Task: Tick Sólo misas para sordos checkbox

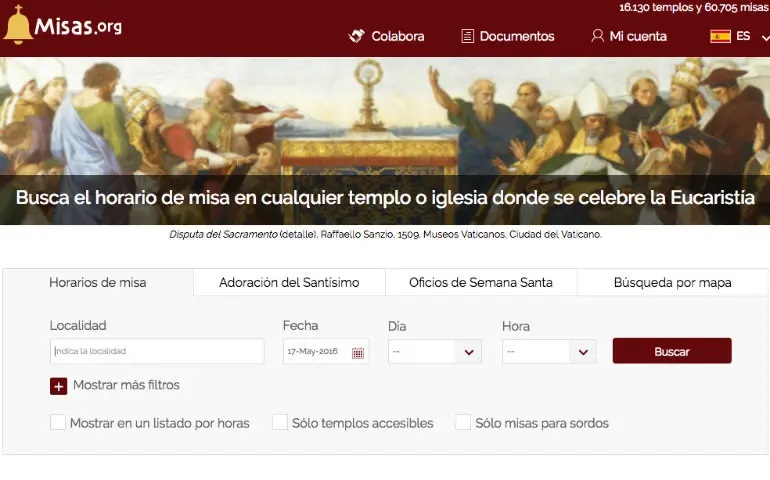Action: coord(463,423)
